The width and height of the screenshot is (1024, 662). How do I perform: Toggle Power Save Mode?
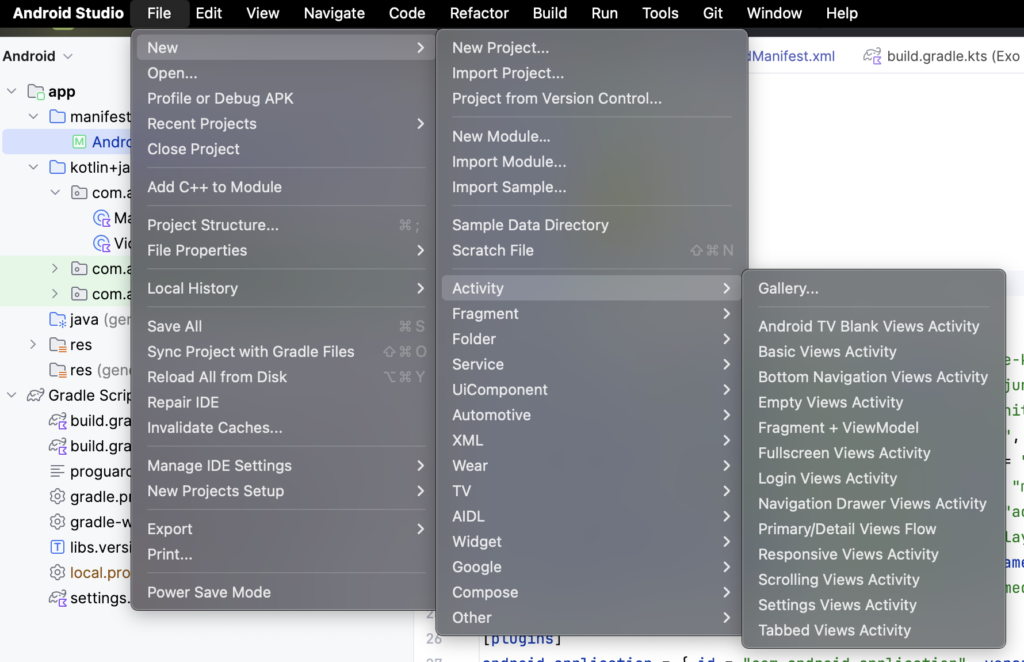coord(285,592)
